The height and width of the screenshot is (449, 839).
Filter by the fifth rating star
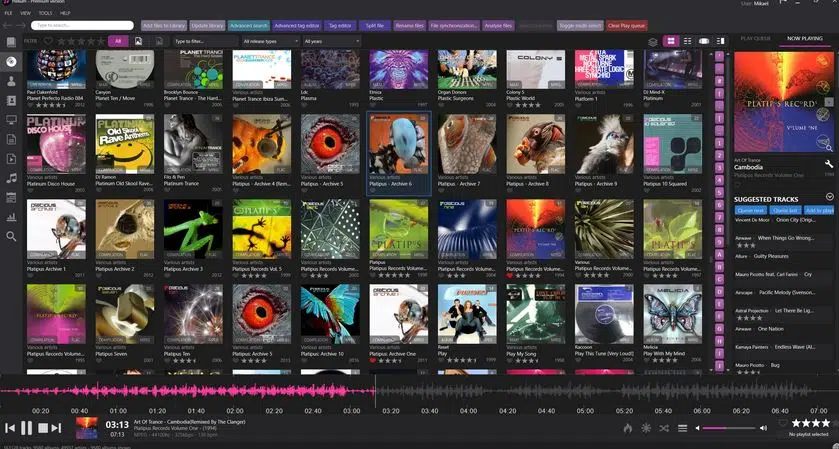100,41
